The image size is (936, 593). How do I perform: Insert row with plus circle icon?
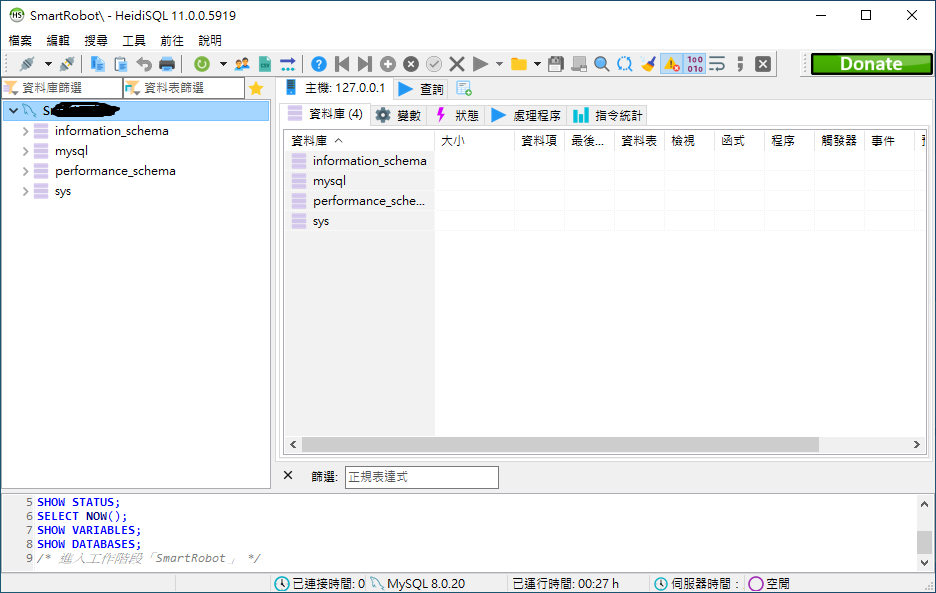pyautogui.click(x=388, y=64)
